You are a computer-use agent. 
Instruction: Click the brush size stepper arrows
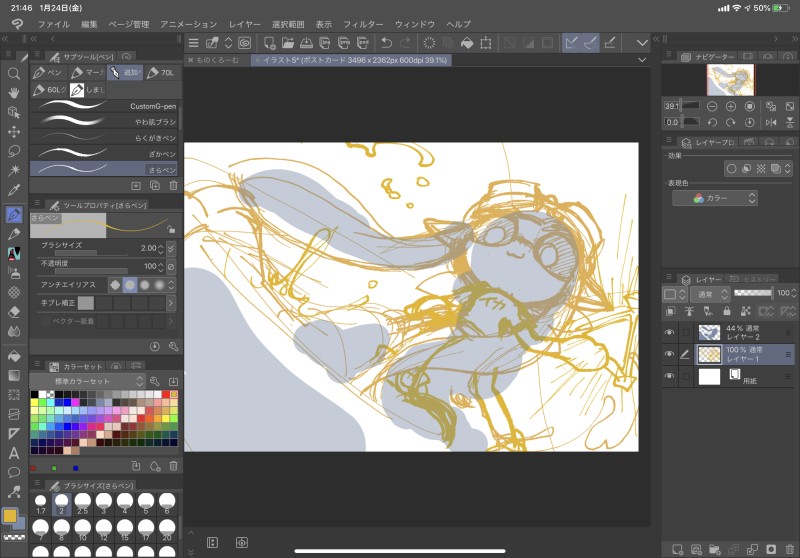click(161, 248)
